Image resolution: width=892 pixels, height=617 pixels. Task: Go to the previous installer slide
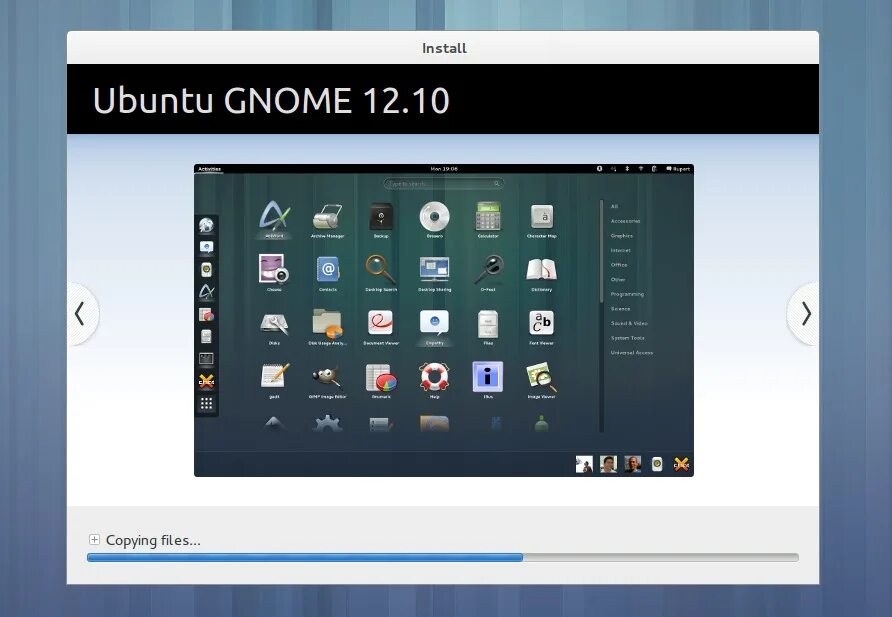pyautogui.click(x=83, y=313)
